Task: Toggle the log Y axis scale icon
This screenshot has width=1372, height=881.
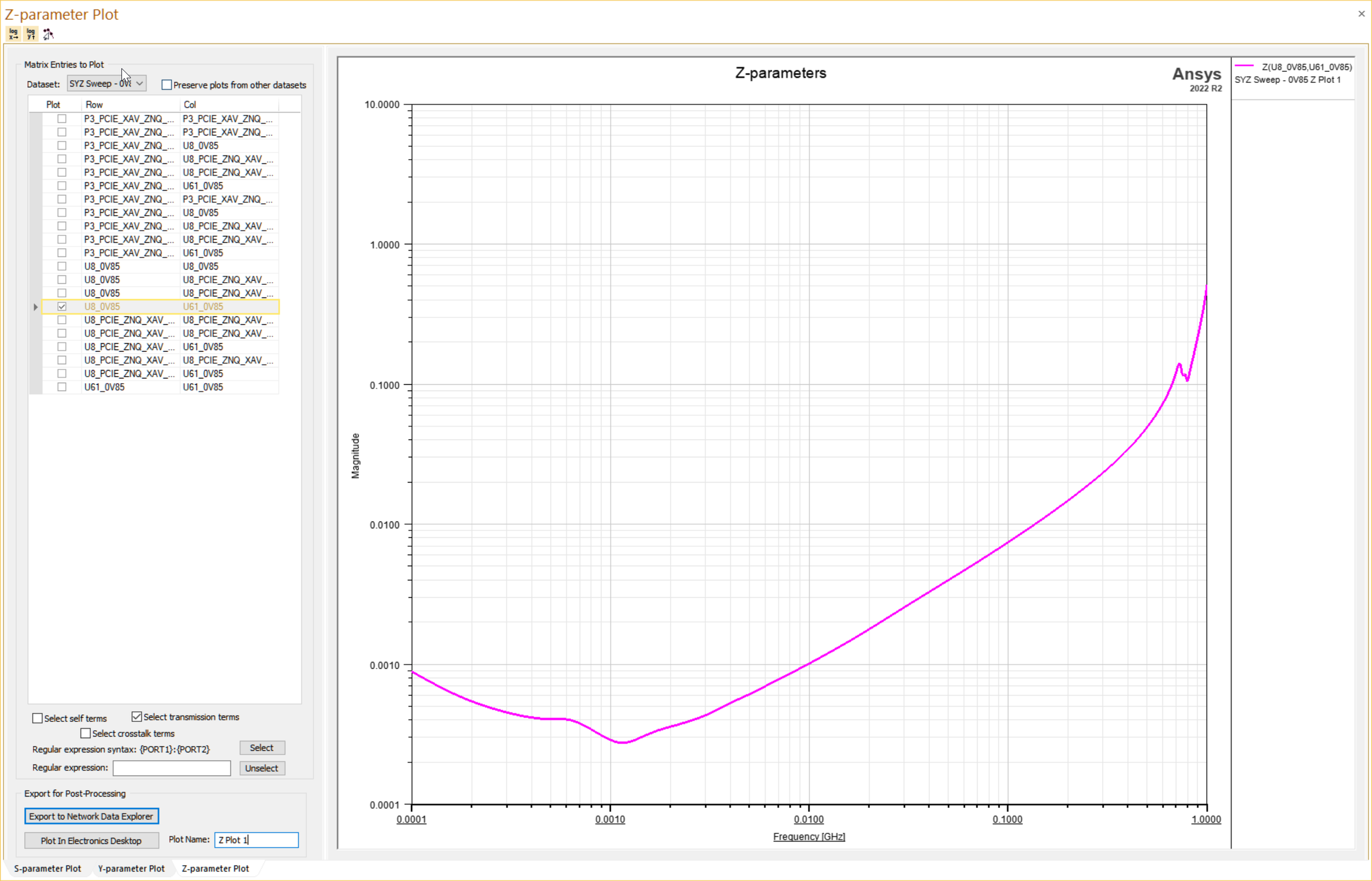Action: point(30,33)
